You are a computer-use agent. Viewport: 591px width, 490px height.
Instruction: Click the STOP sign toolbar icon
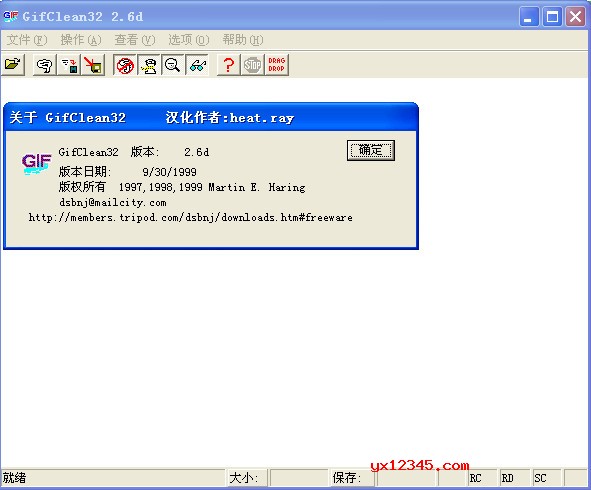click(253, 65)
